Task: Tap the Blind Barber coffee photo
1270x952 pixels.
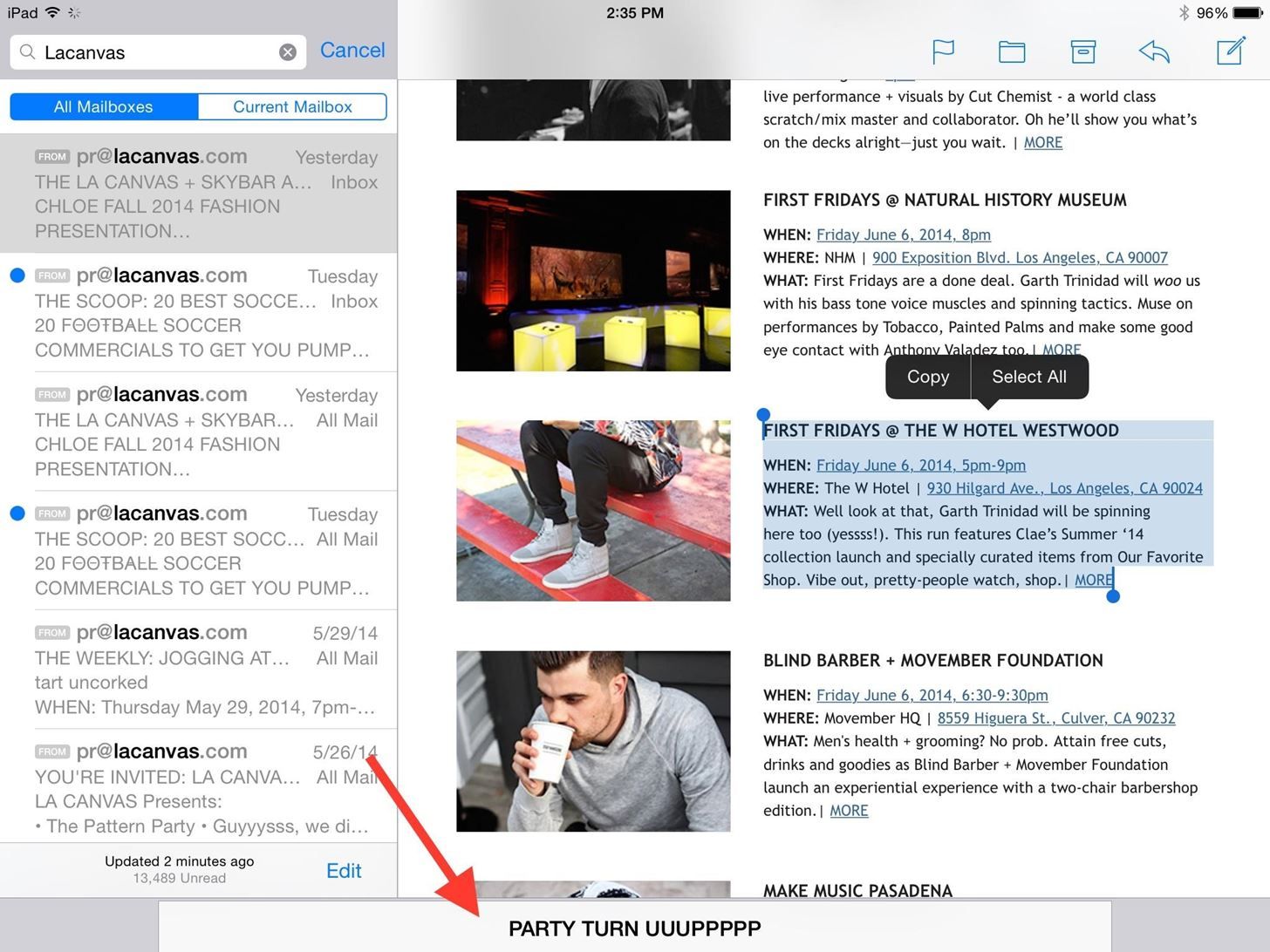Action: coord(592,740)
